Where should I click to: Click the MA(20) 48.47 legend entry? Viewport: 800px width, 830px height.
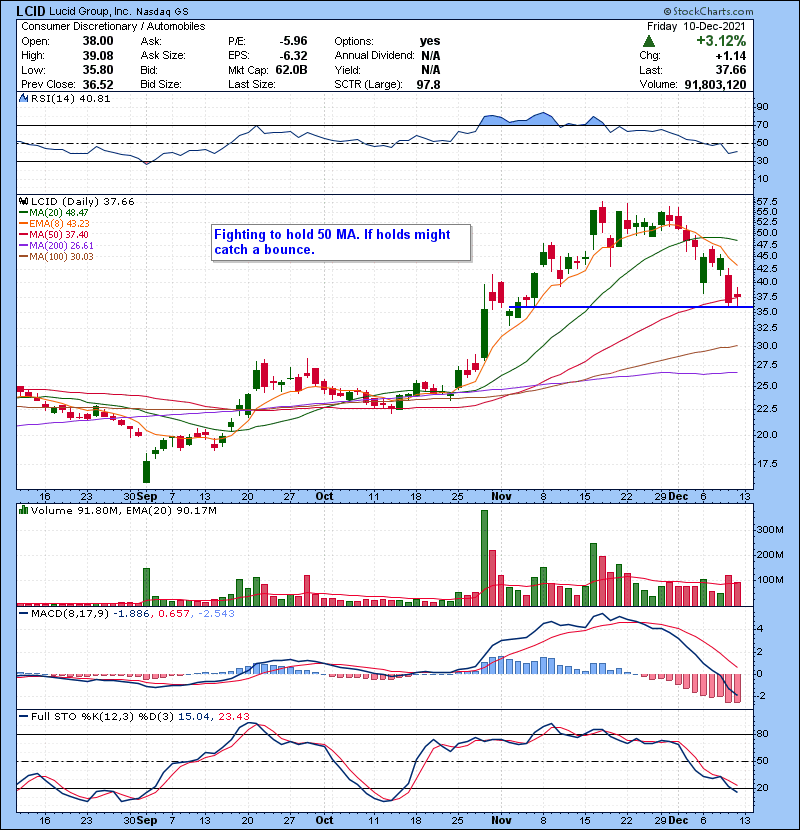pyautogui.click(x=54, y=213)
